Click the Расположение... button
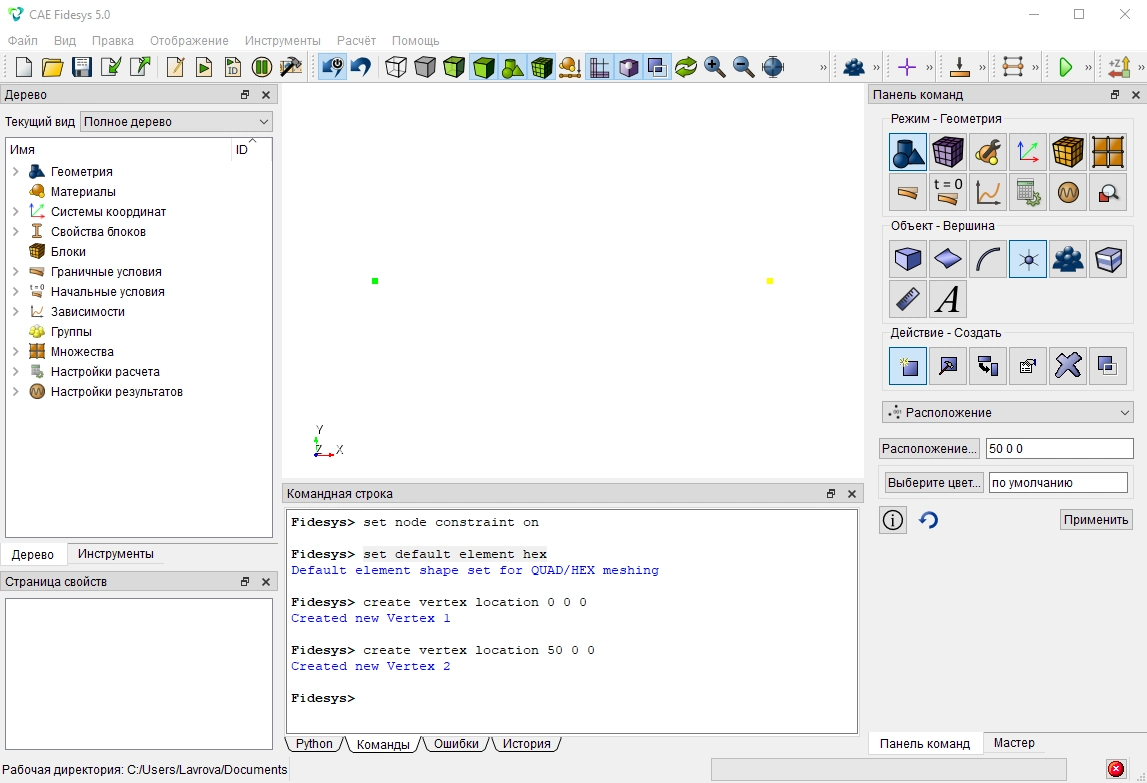 click(929, 449)
